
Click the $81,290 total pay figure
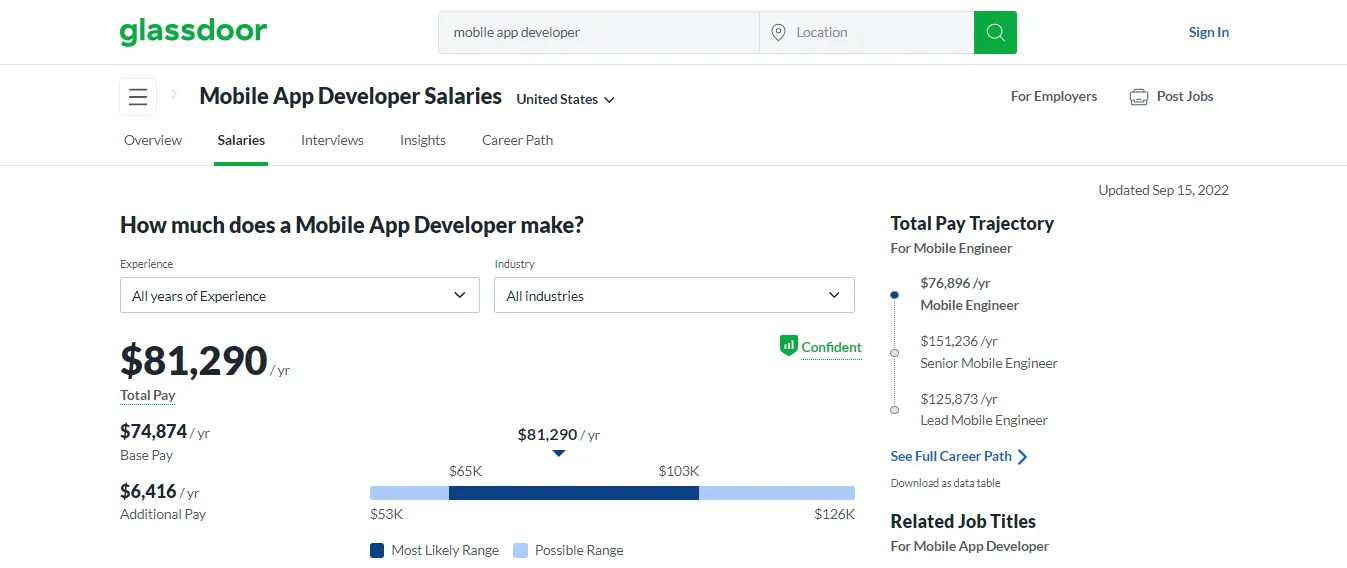click(194, 361)
